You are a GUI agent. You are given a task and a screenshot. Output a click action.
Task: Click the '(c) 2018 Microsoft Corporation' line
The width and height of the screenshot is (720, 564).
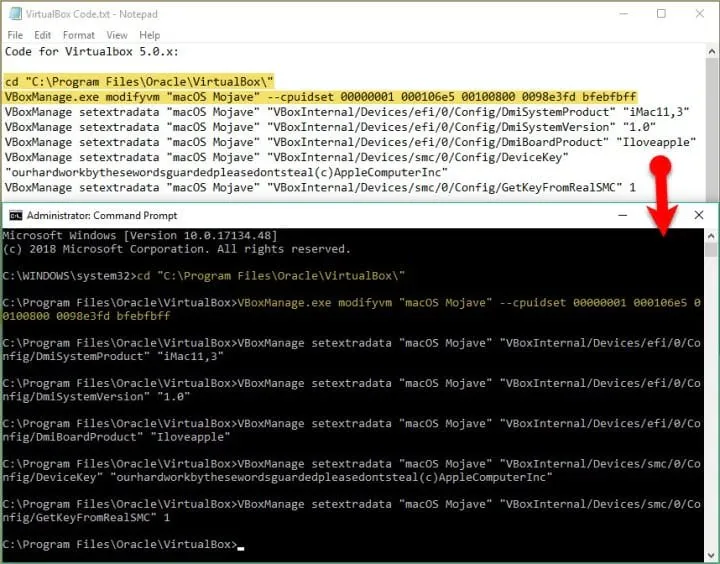pos(177,249)
